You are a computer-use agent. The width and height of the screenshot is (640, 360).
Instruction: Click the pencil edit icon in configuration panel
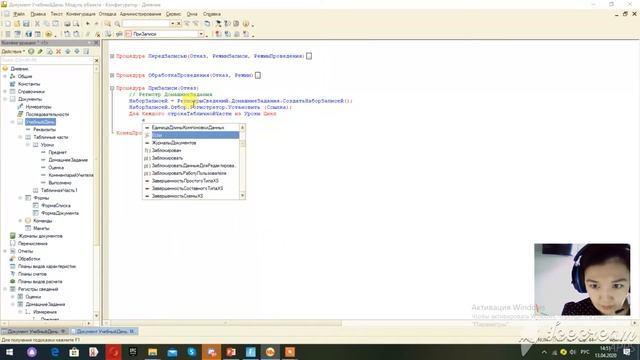(40, 51)
